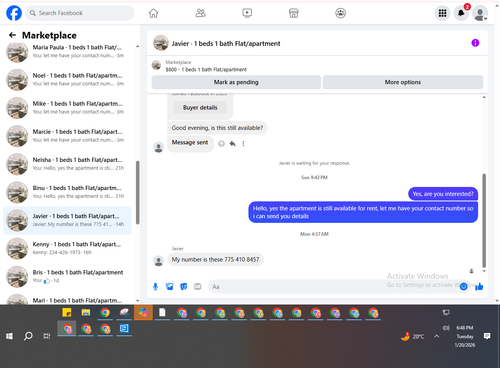Open the Watch video icon

tap(247, 13)
